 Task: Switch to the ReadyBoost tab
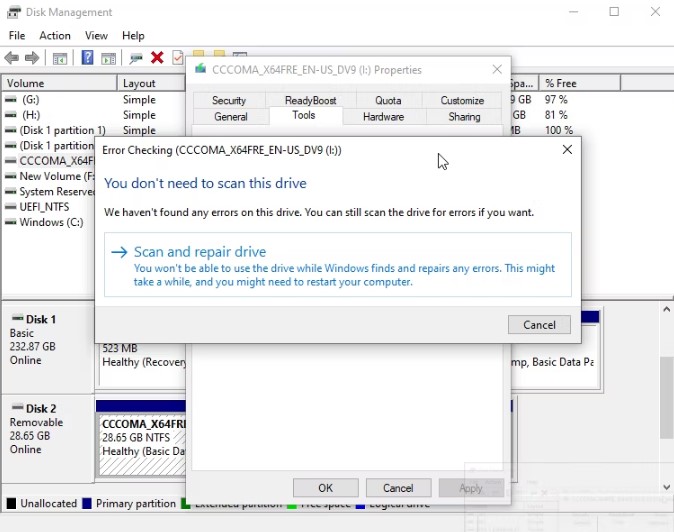[310, 100]
